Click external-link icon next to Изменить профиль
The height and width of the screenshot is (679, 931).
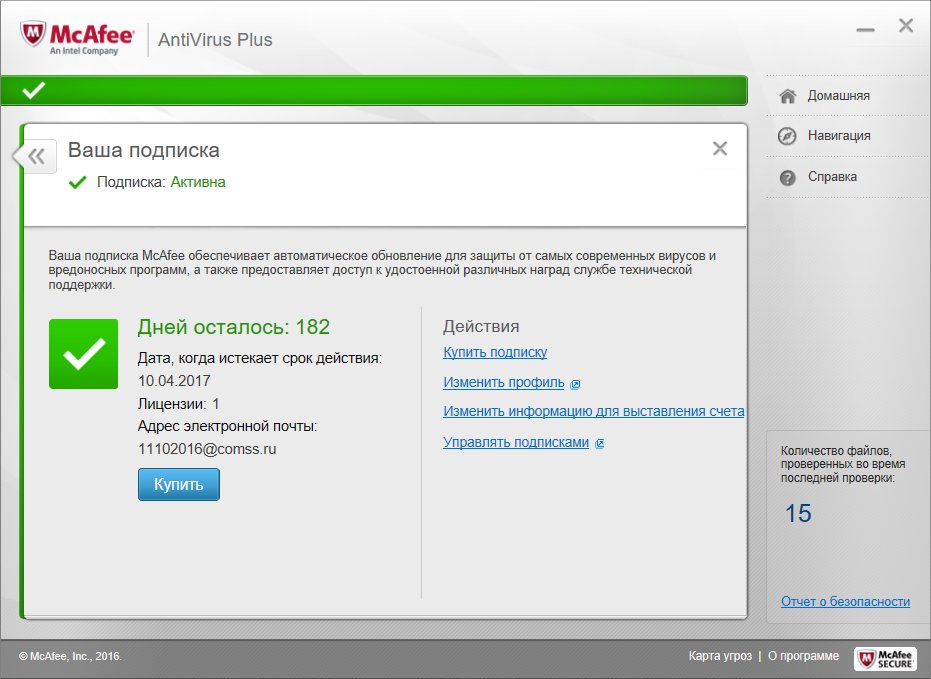coord(575,384)
